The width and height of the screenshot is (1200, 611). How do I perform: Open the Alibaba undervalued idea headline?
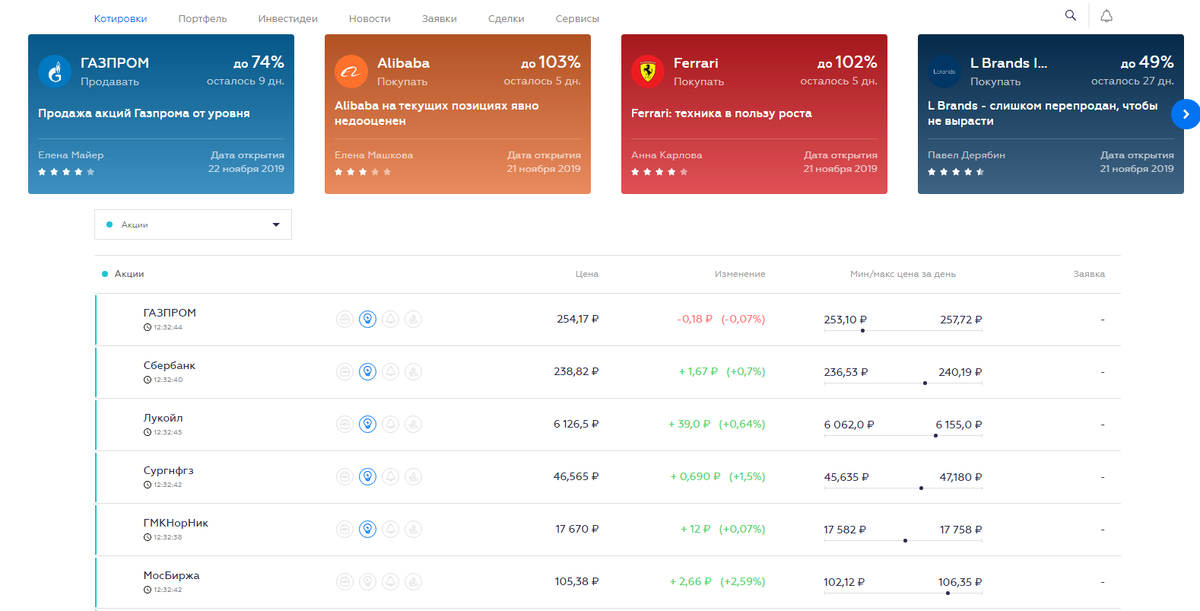click(x=437, y=113)
